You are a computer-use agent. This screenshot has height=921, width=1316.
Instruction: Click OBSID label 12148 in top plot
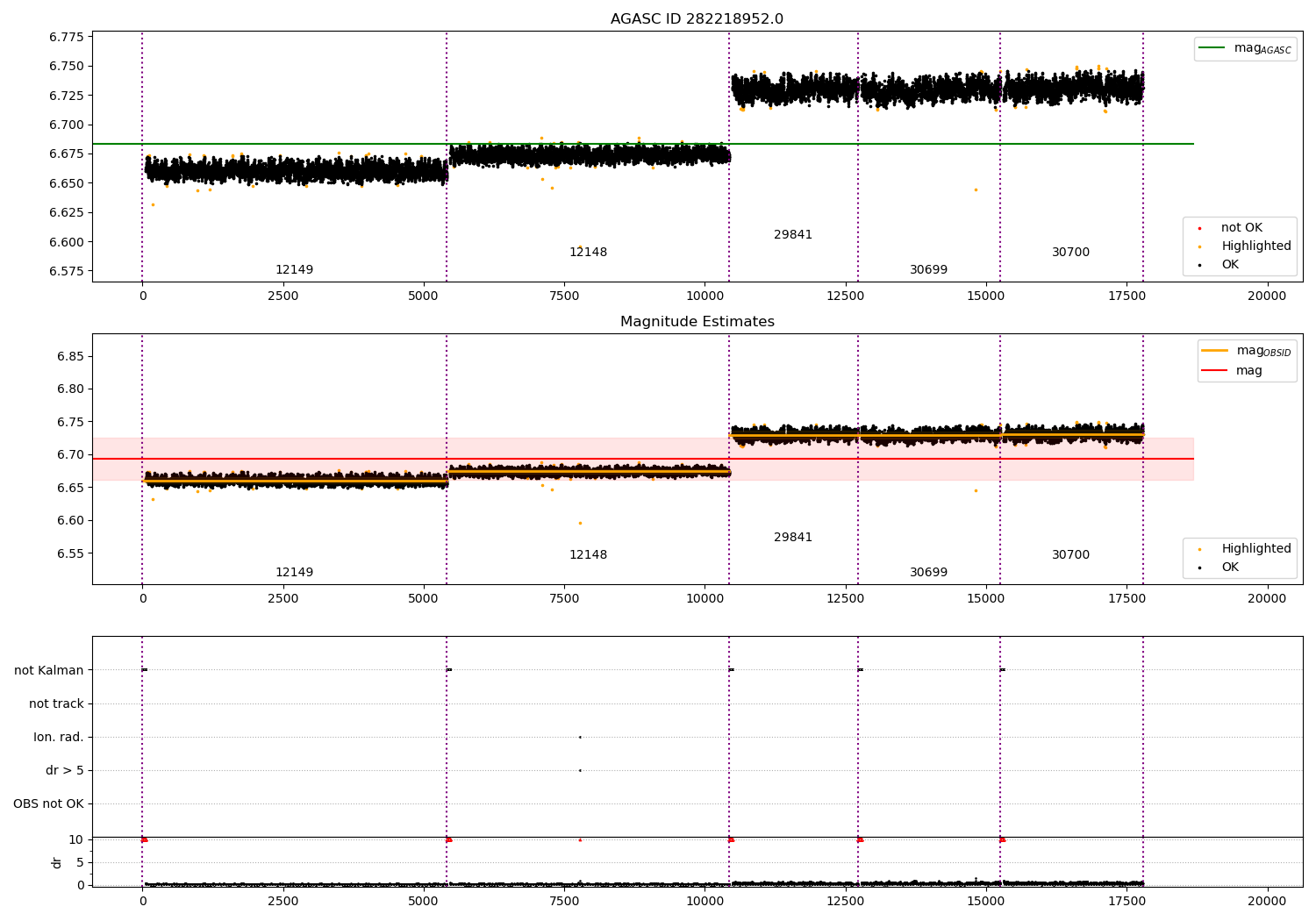(x=588, y=253)
